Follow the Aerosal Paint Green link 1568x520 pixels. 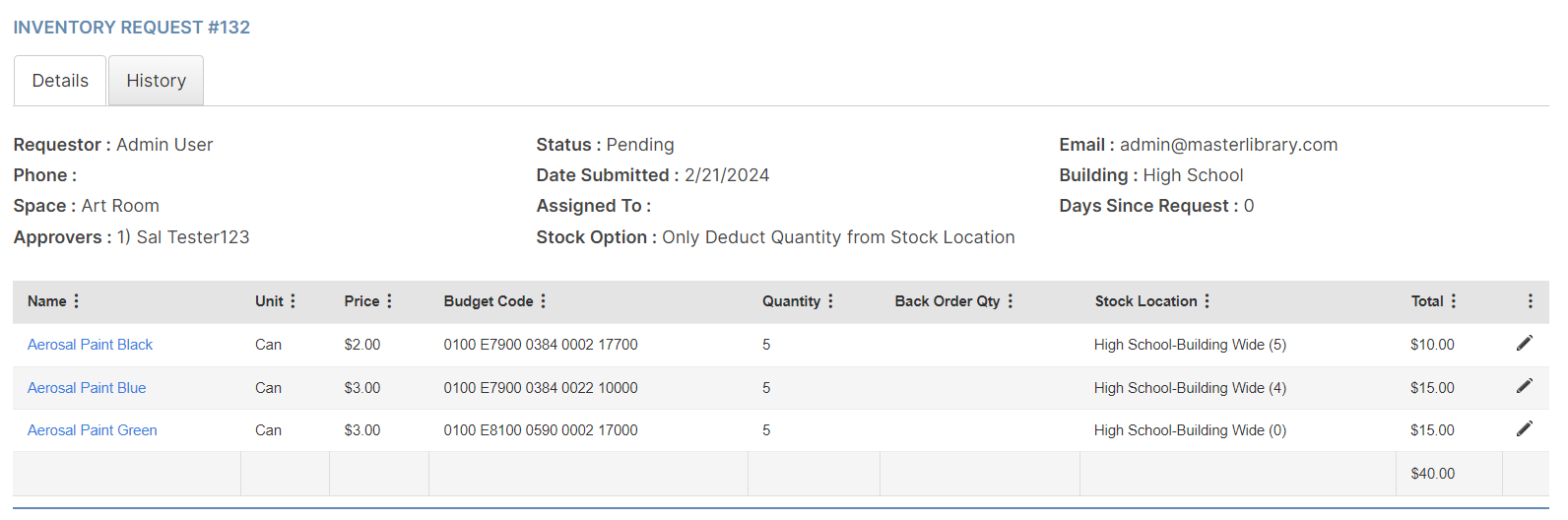(x=92, y=430)
